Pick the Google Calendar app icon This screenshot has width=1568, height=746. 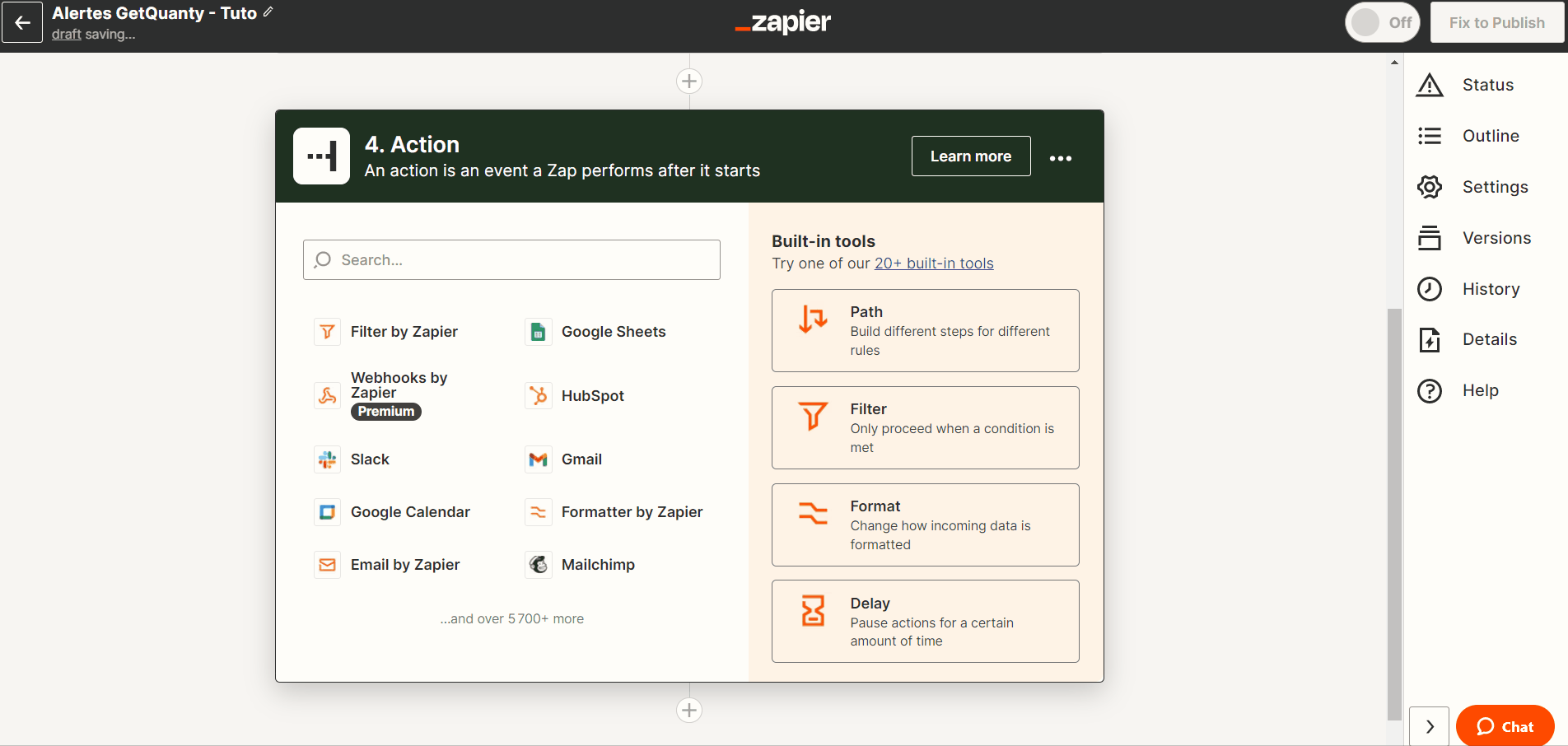[x=327, y=512]
